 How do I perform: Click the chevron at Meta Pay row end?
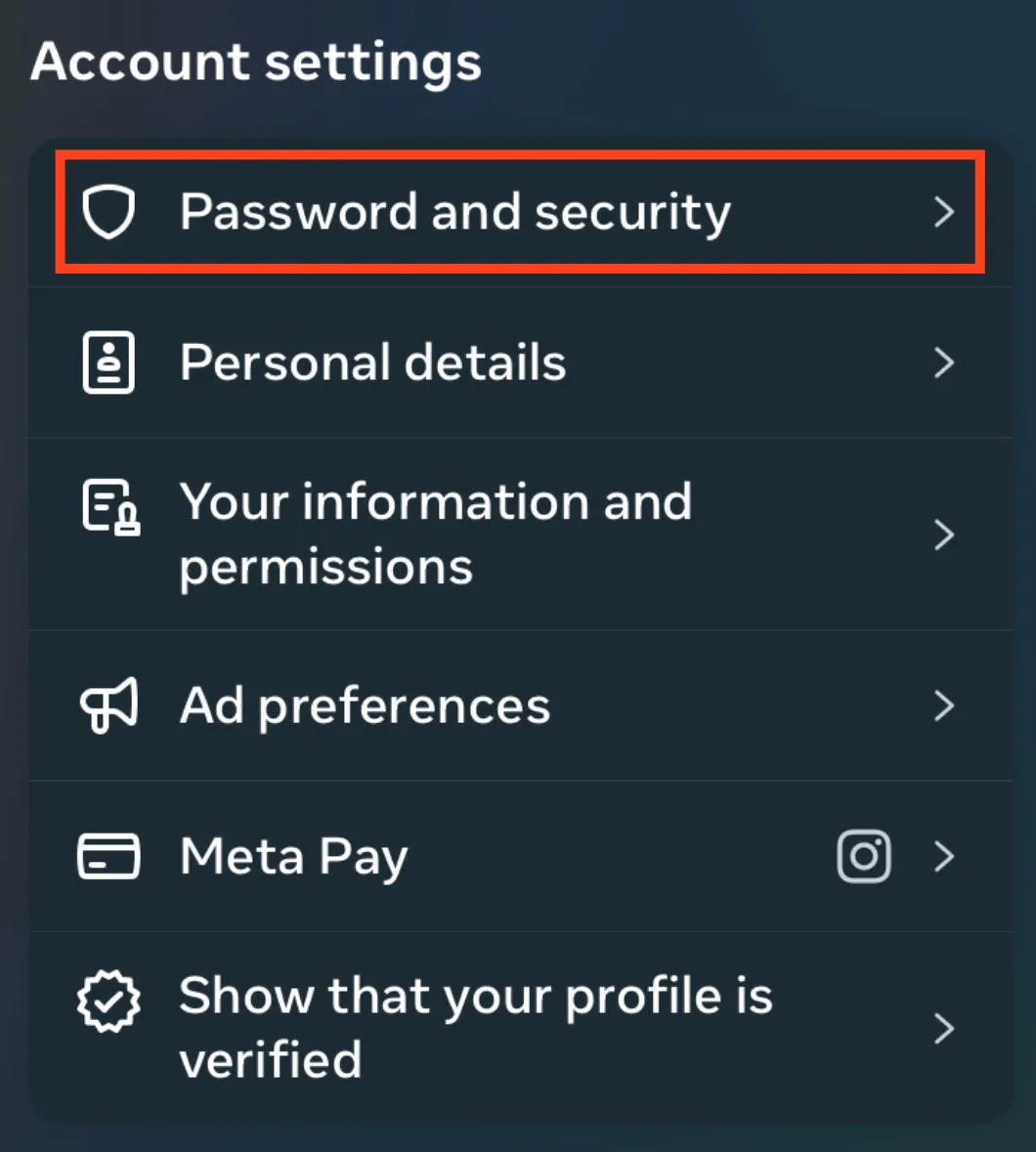click(943, 856)
